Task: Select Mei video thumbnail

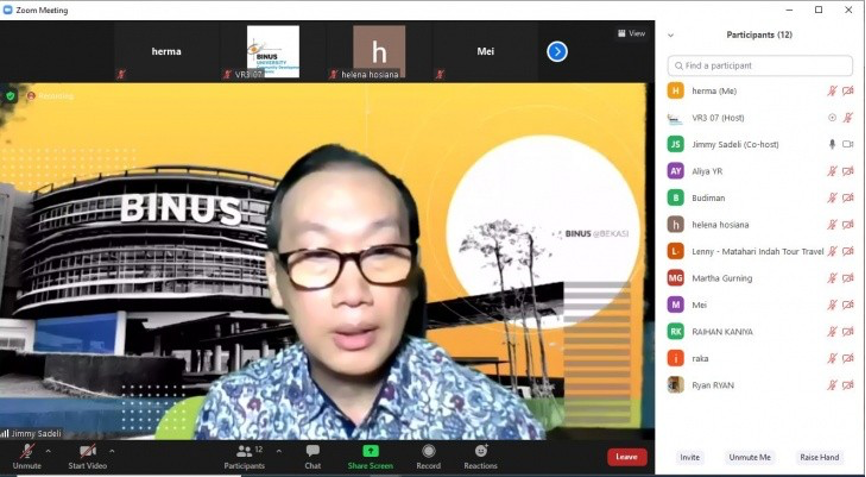Action: pos(485,52)
